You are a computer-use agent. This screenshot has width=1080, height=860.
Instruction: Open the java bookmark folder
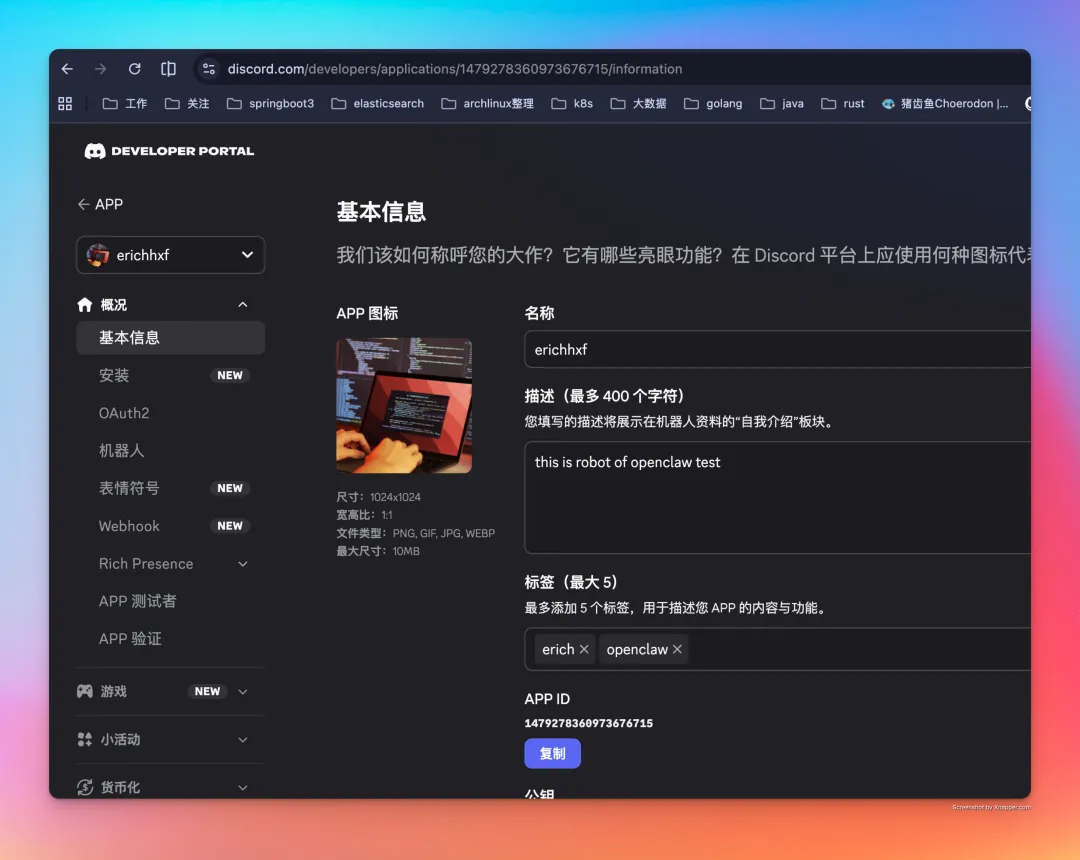point(782,103)
